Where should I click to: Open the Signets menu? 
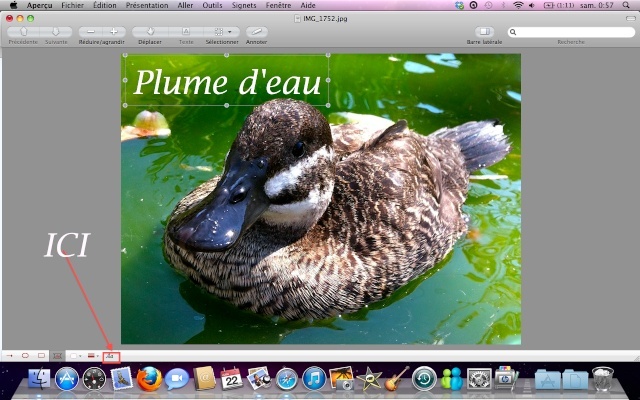pos(244,5)
